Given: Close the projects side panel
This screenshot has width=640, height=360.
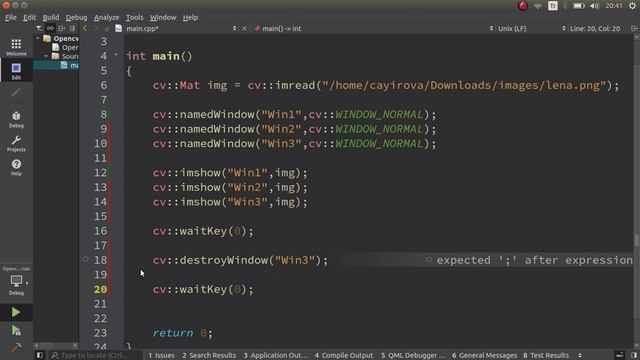Looking at the screenshot, I should coord(73,28).
